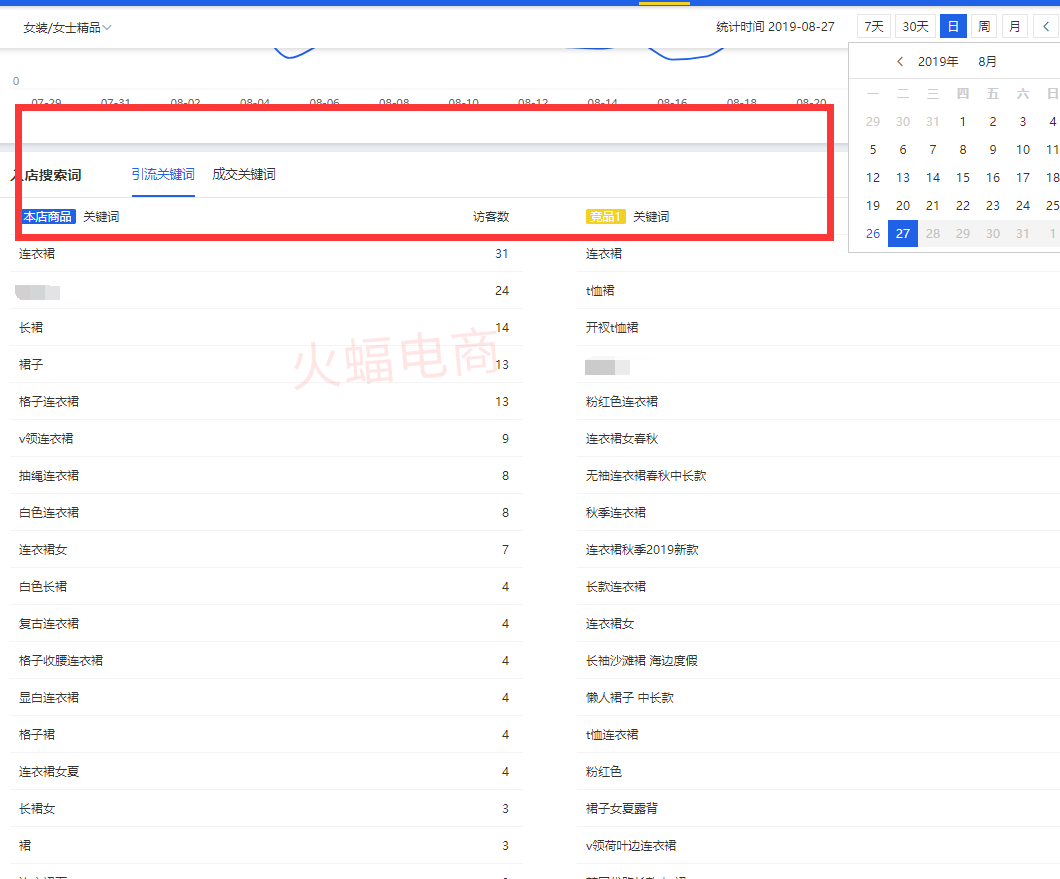1060x879 pixels.
Task: Switch to the 周 weekly view
Action: pos(984,27)
